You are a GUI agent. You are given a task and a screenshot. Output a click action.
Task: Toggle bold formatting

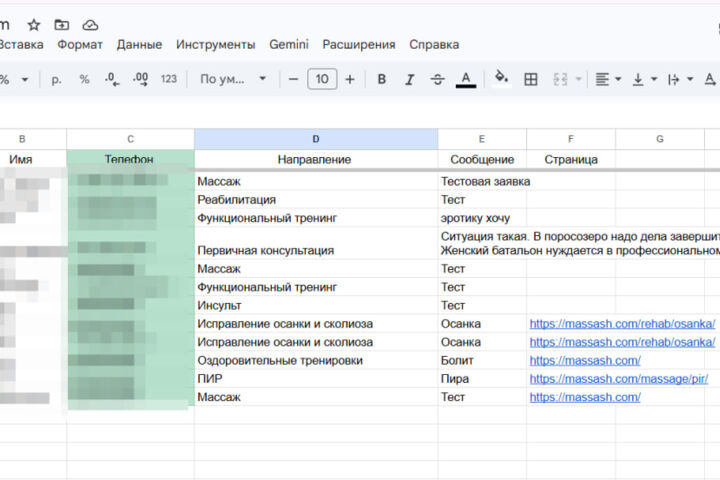[x=382, y=79]
